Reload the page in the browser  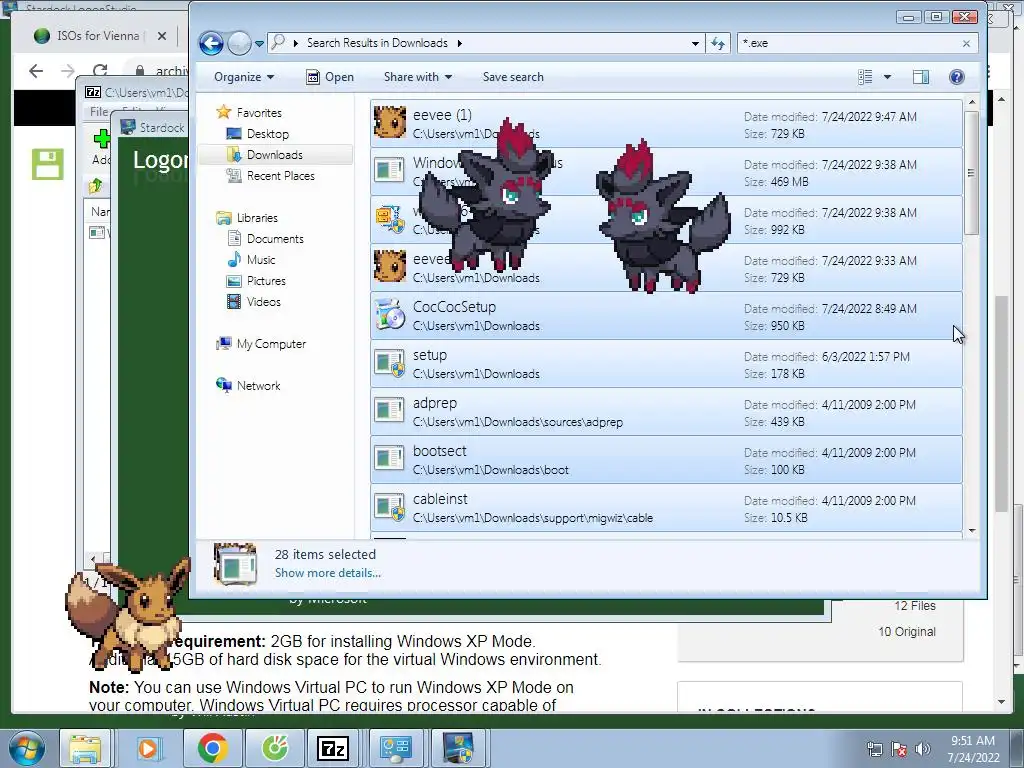pyautogui.click(x=100, y=71)
